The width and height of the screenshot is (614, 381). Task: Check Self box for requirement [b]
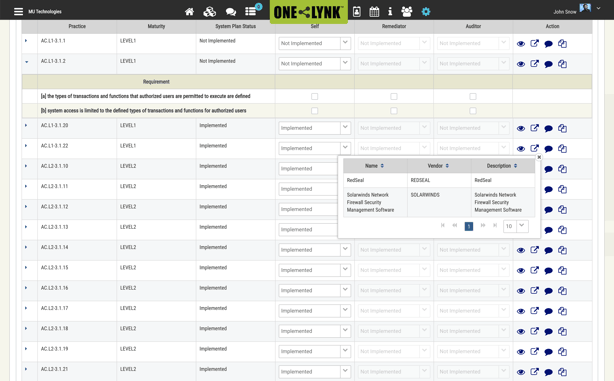click(314, 111)
